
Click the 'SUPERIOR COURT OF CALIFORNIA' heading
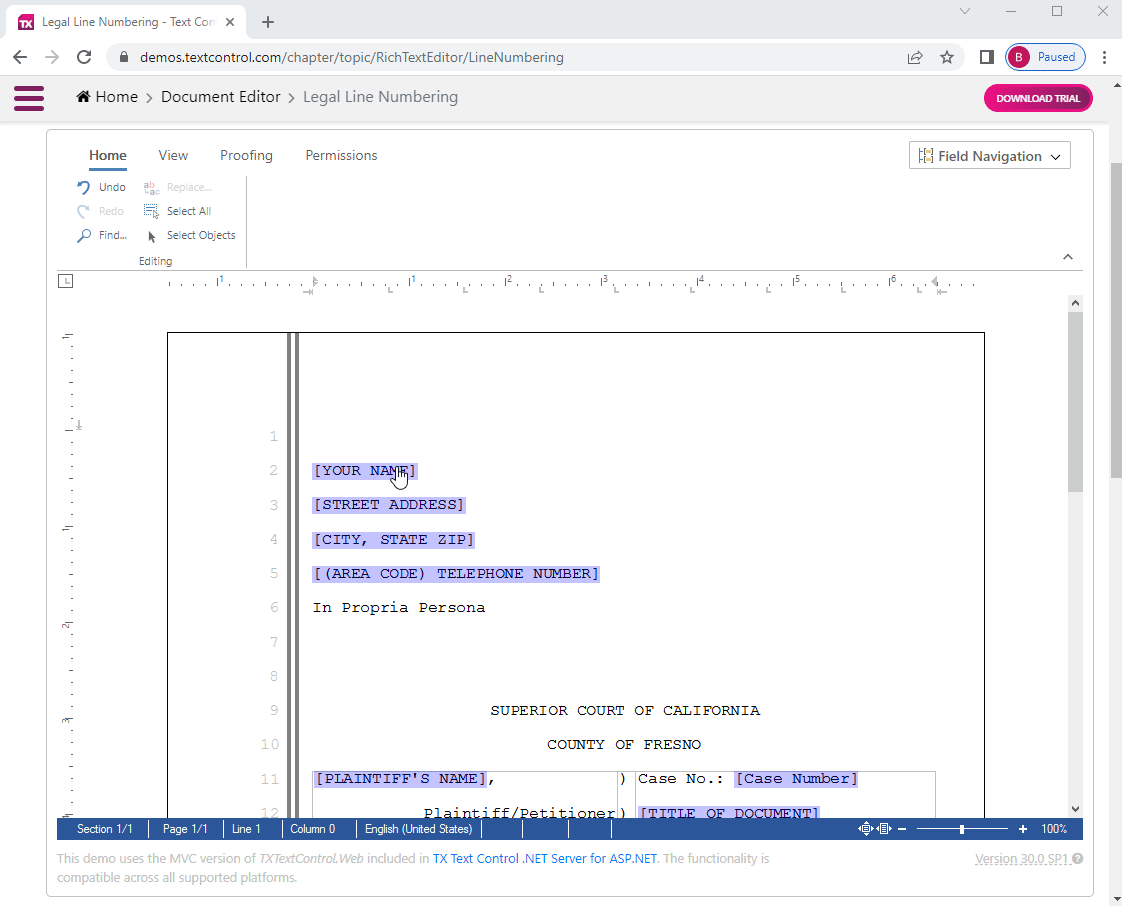(625, 711)
